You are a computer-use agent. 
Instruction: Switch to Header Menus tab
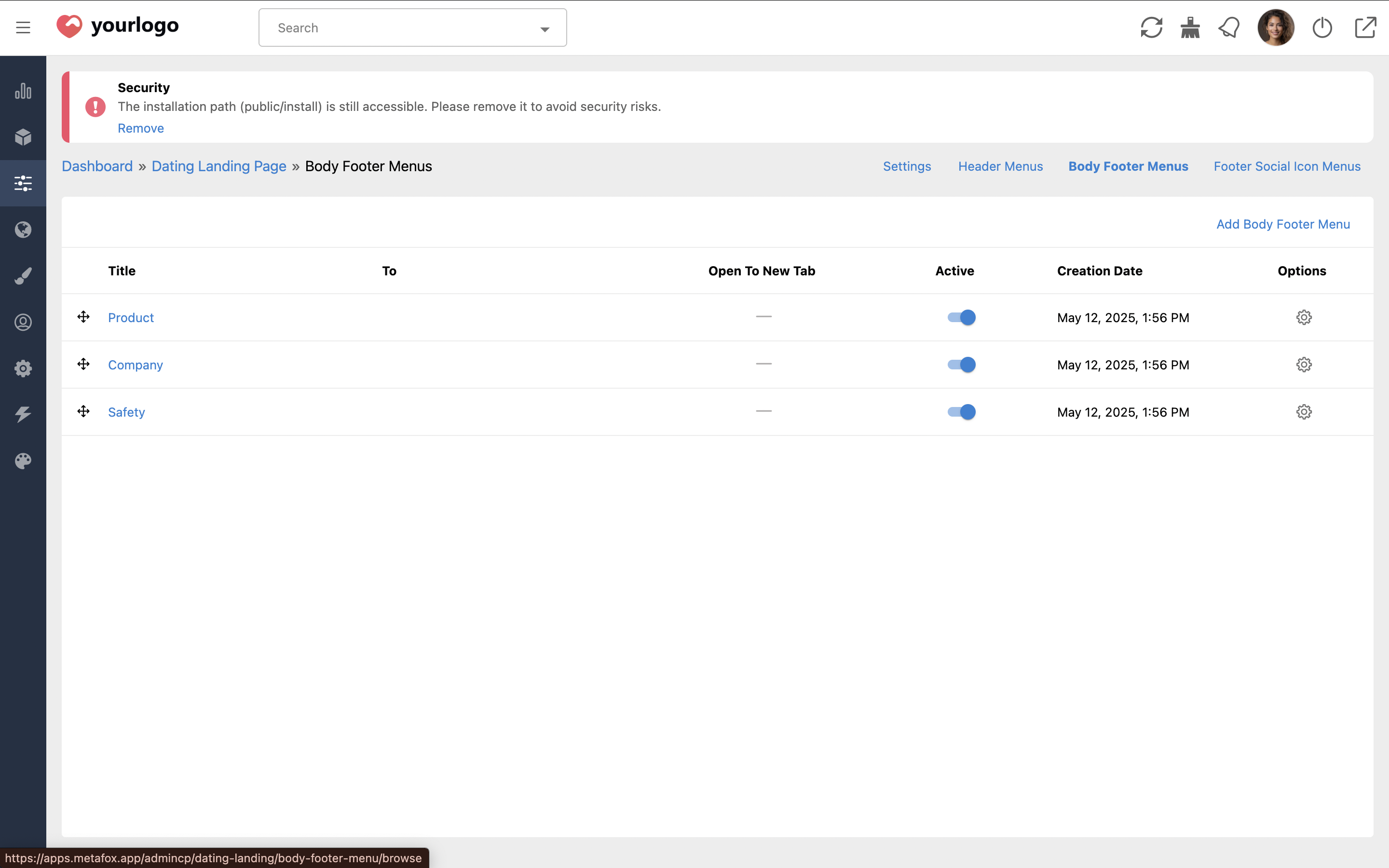(x=1000, y=166)
